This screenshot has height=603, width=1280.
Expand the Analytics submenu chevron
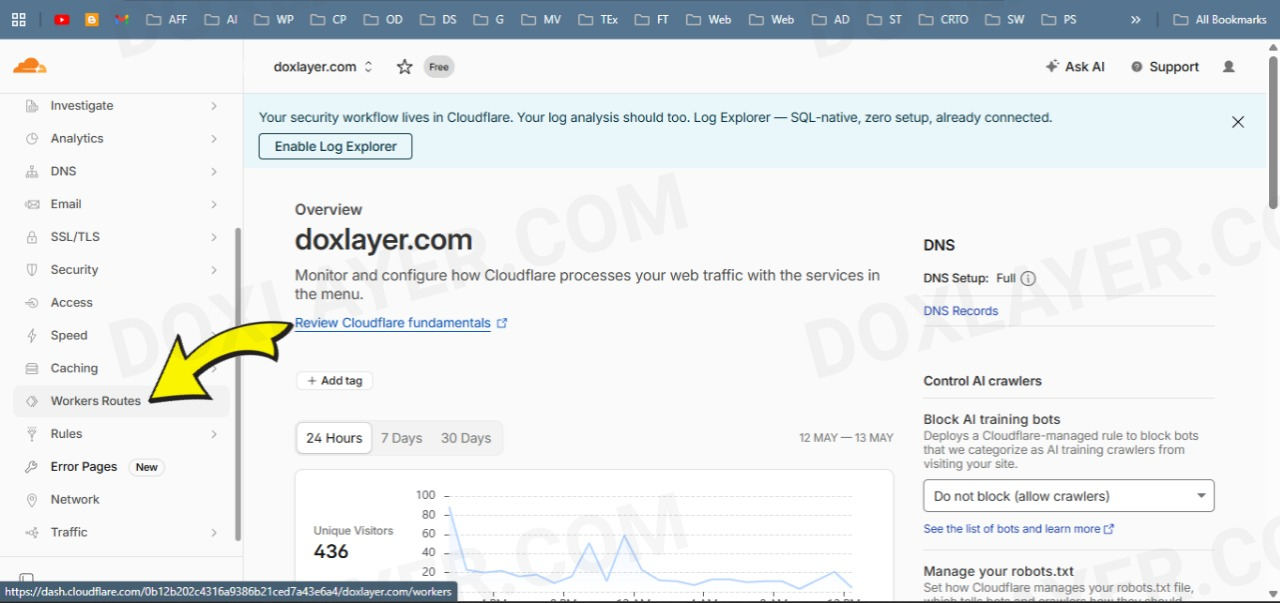coord(214,139)
